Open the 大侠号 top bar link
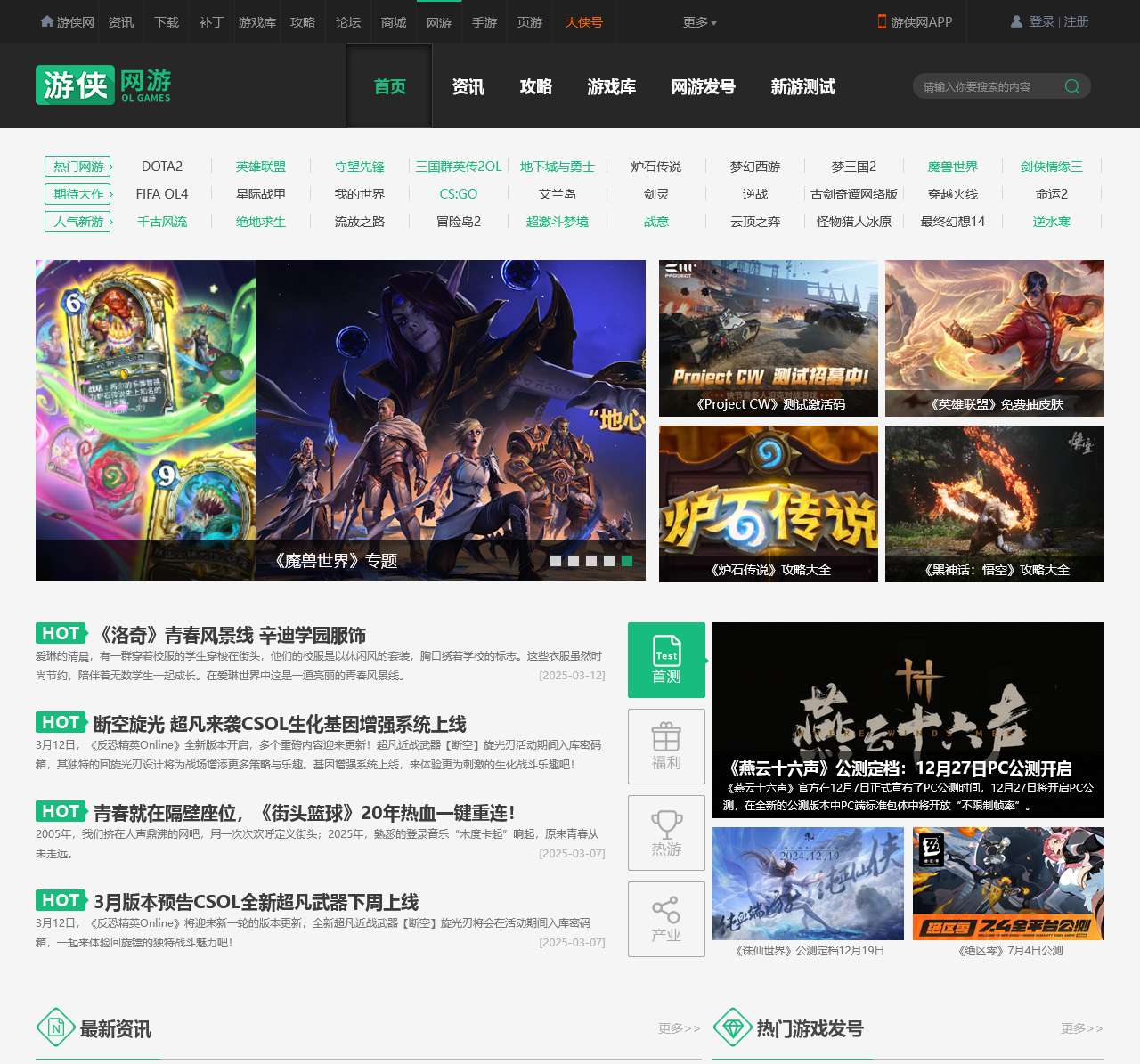The height and width of the screenshot is (1064, 1140). (583, 21)
